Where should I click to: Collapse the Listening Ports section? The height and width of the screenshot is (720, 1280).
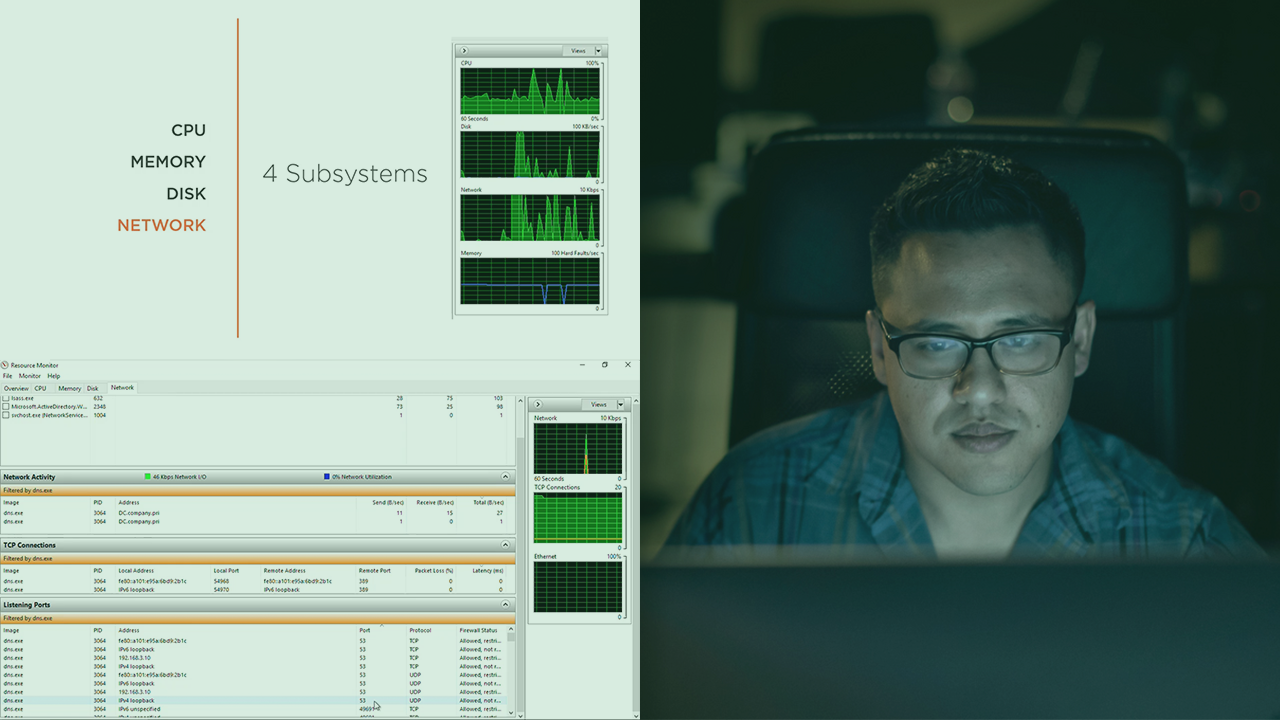click(x=505, y=605)
